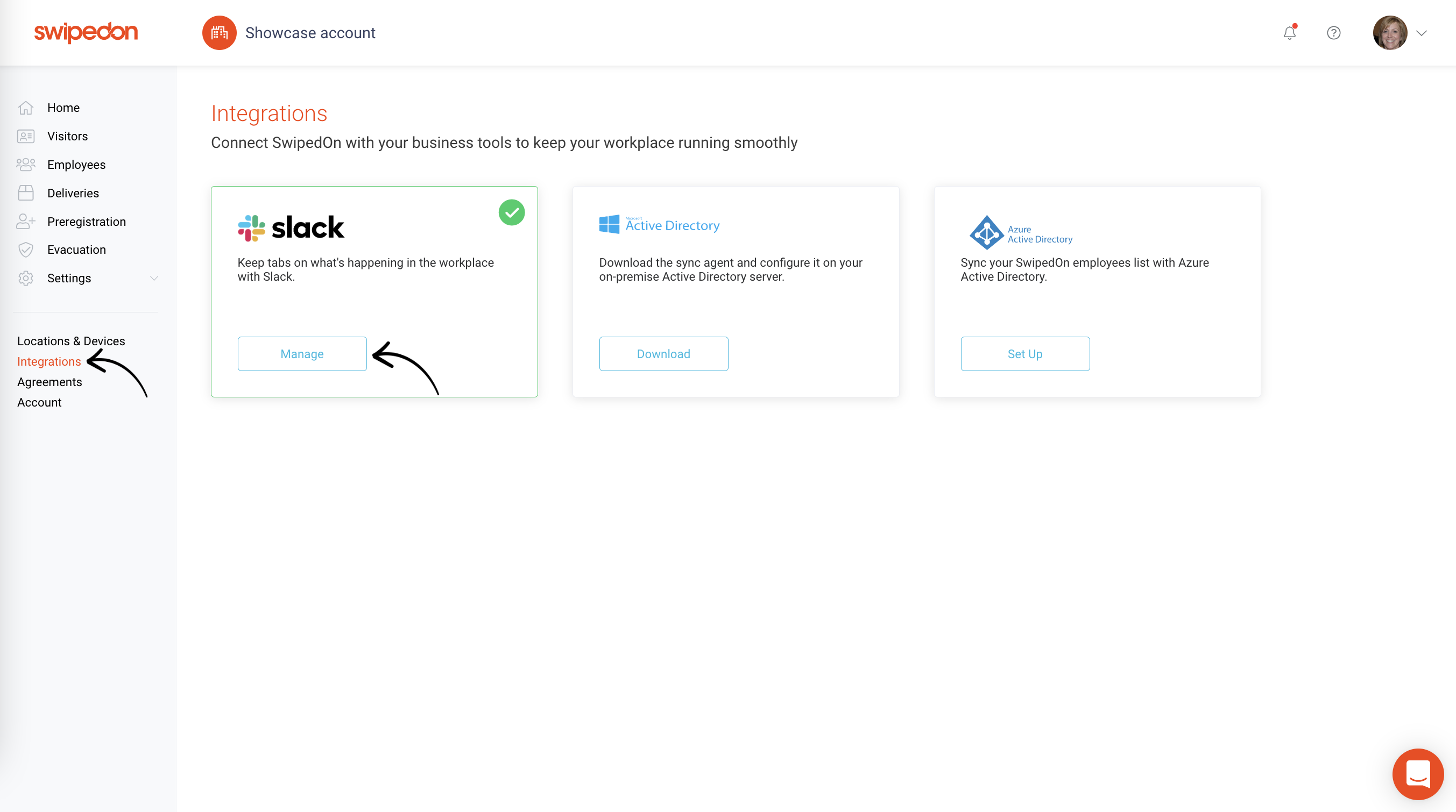The width and height of the screenshot is (1456, 812).
Task: Click the Showcase account title
Action: tap(310, 33)
